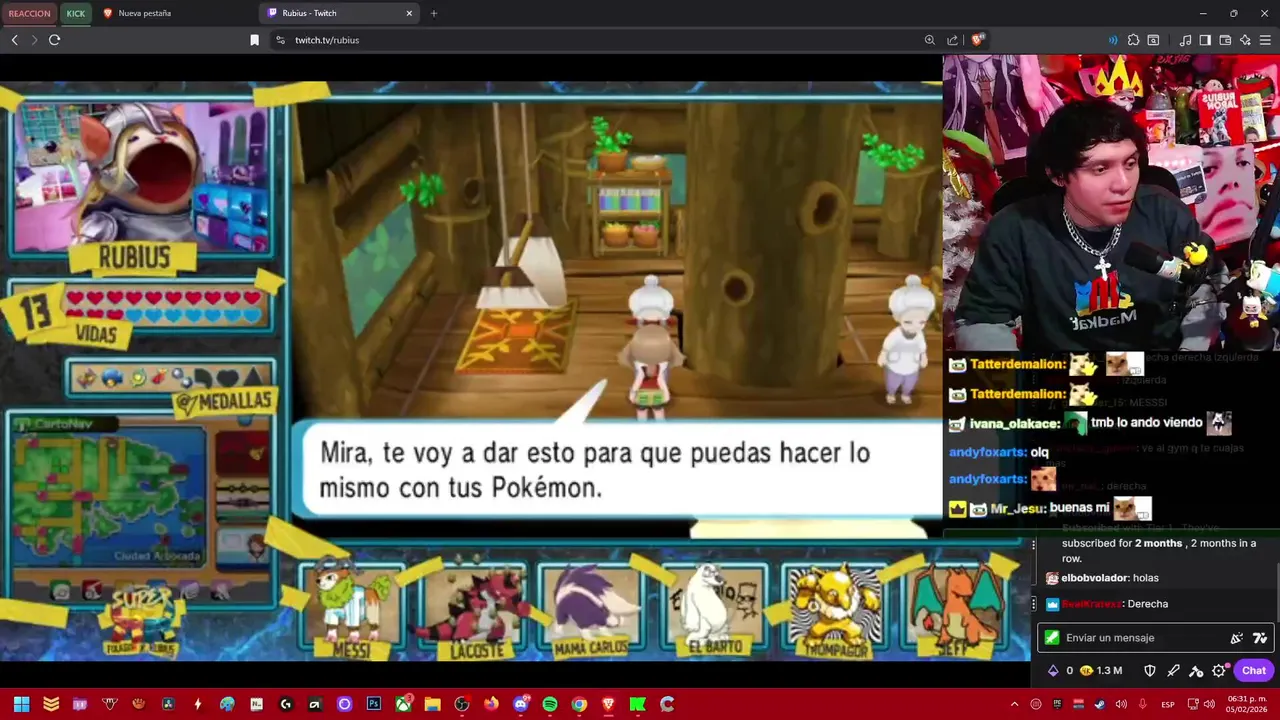Toggle the red microphone tray icon
This screenshot has width=1280, height=720.
1142,705
